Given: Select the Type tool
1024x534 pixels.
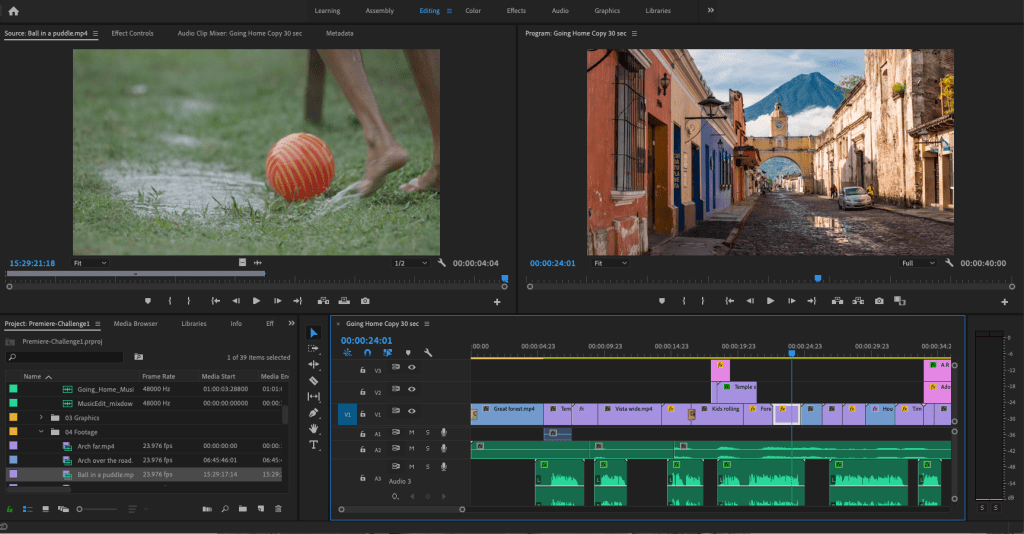Looking at the screenshot, I should click(x=313, y=444).
